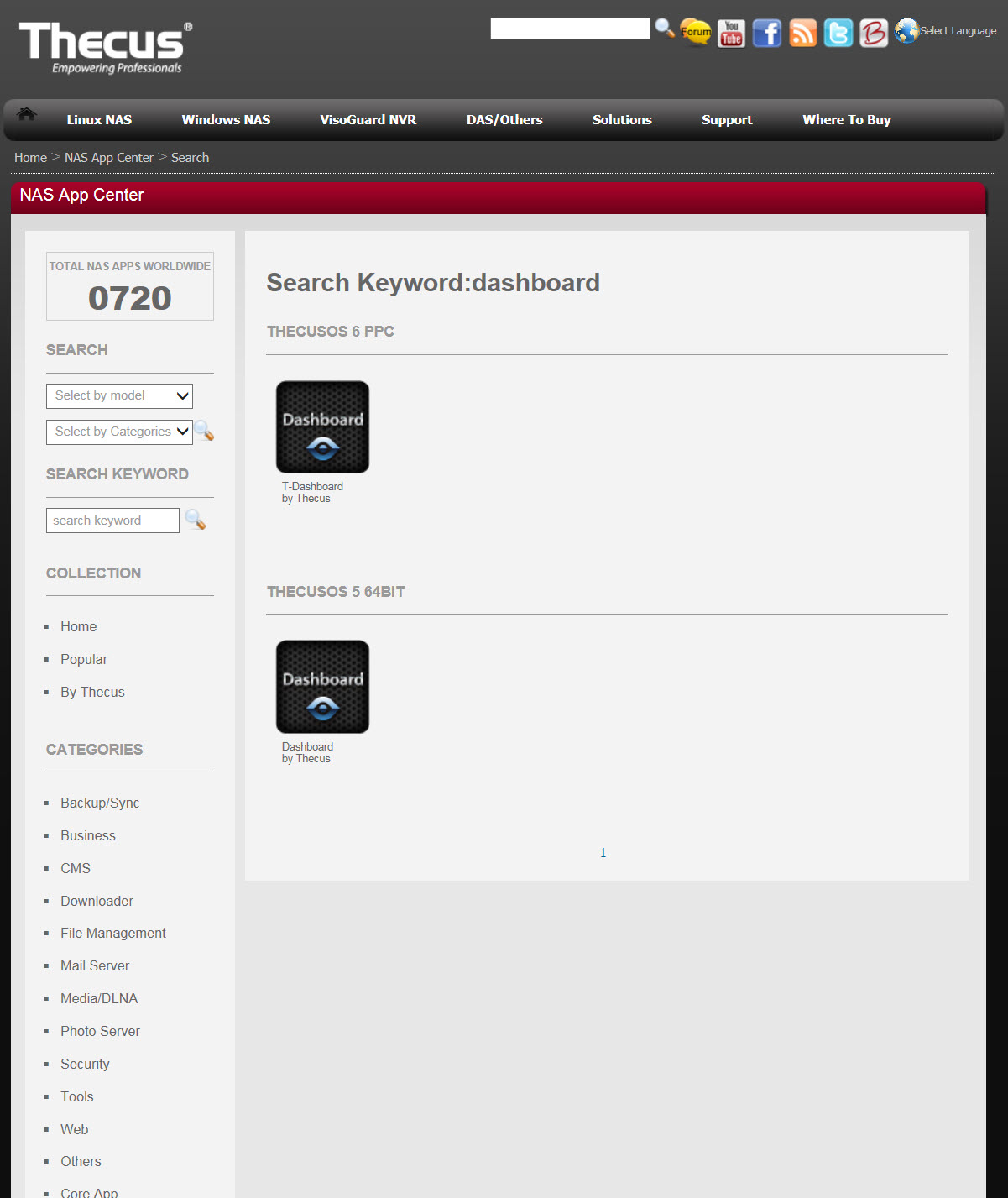Click the home icon in navigation bar
This screenshot has height=1198, width=1008.
[27, 114]
